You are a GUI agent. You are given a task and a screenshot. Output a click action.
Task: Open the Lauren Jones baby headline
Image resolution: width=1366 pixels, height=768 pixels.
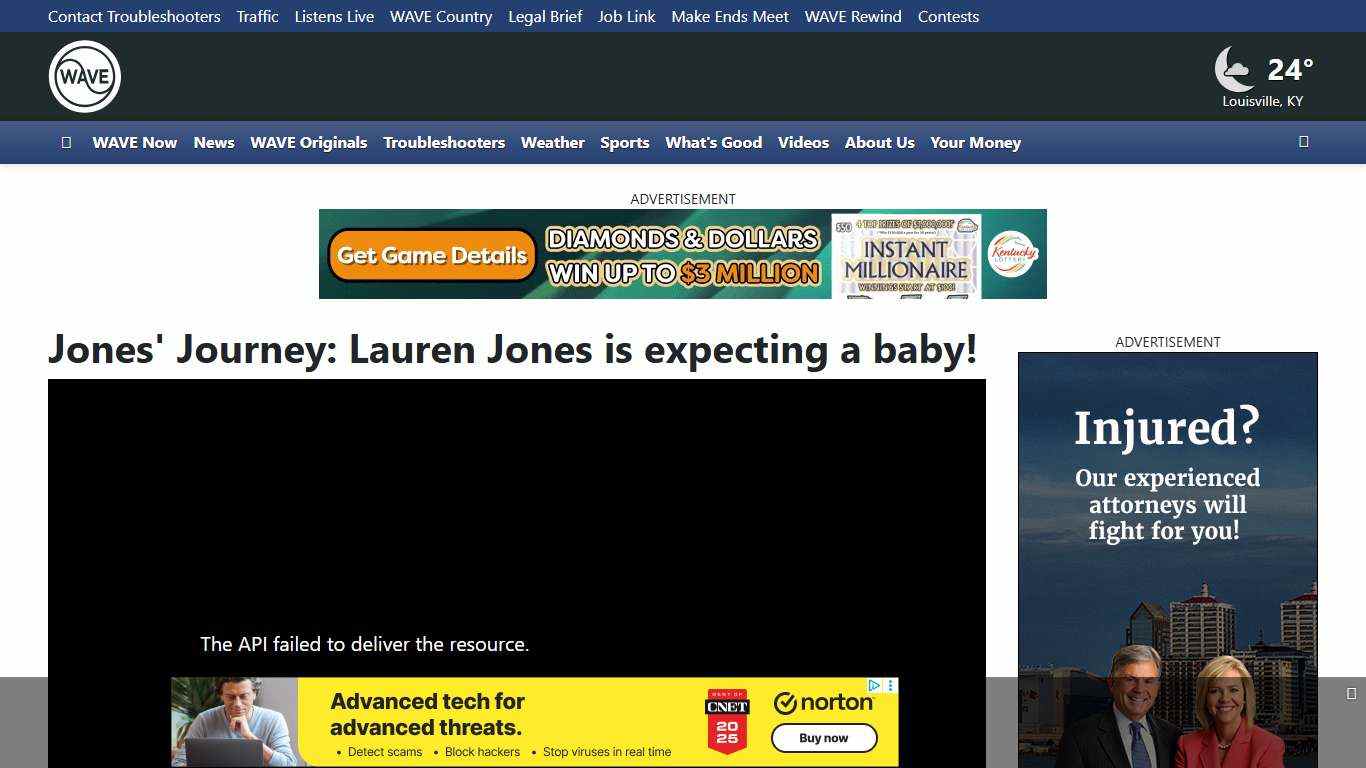pyautogui.click(x=513, y=350)
